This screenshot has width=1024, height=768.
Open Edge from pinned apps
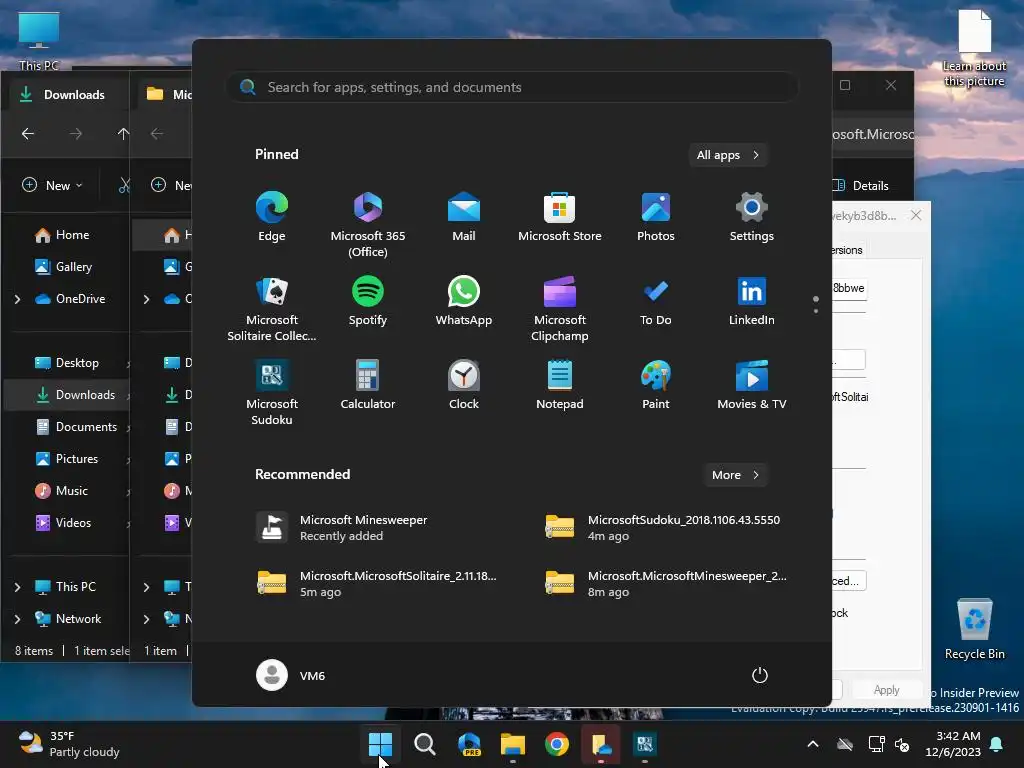tap(272, 217)
